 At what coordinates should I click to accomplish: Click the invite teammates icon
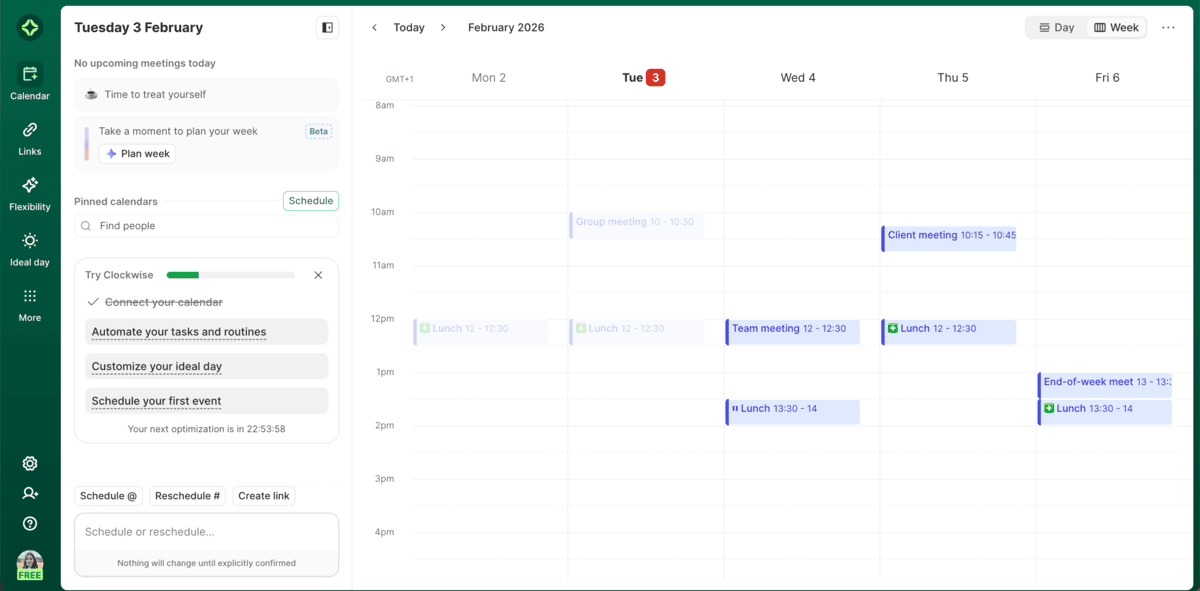tap(29, 493)
